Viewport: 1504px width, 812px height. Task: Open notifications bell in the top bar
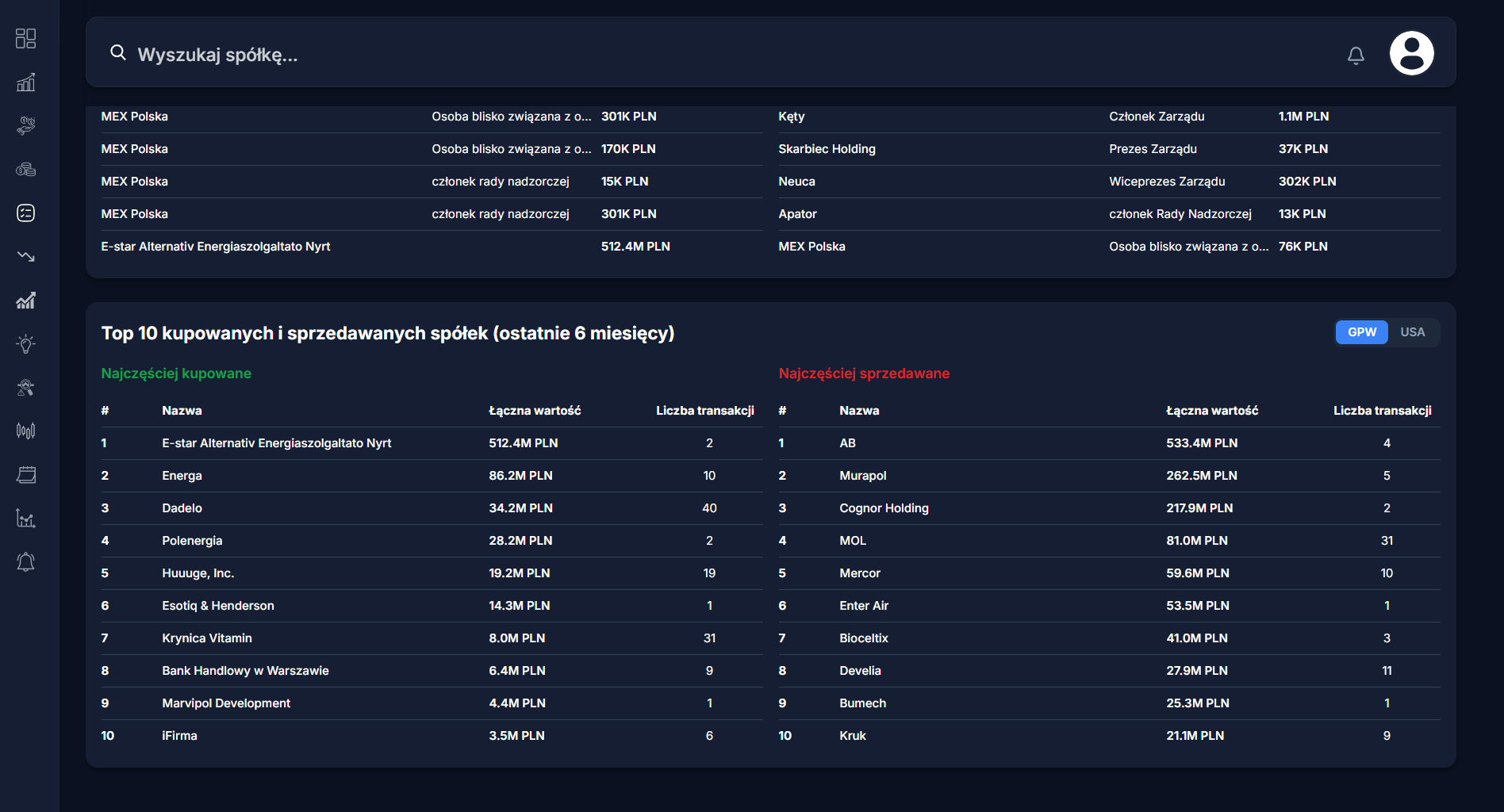click(x=1356, y=55)
